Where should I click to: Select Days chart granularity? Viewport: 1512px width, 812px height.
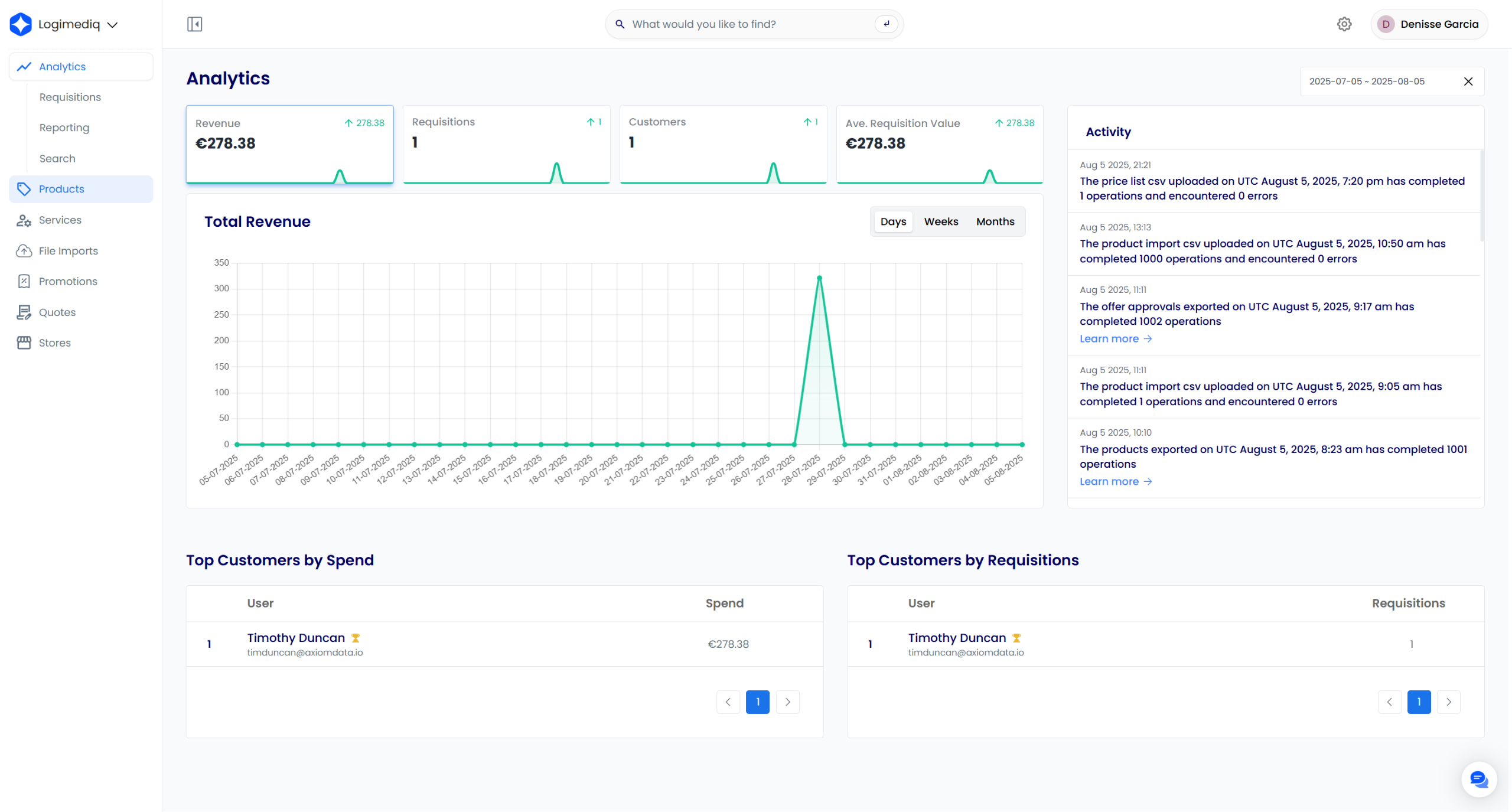[892, 221]
